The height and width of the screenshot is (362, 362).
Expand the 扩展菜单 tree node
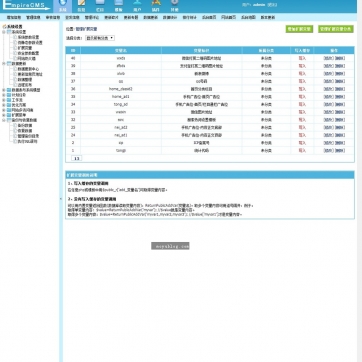point(4,115)
